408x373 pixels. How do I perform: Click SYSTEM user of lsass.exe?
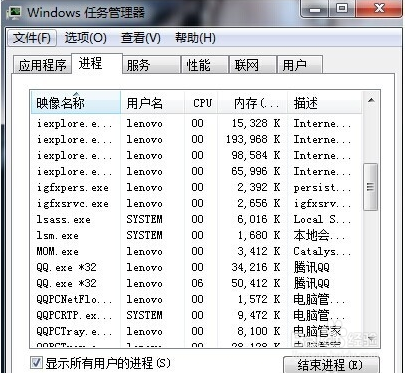click(144, 219)
